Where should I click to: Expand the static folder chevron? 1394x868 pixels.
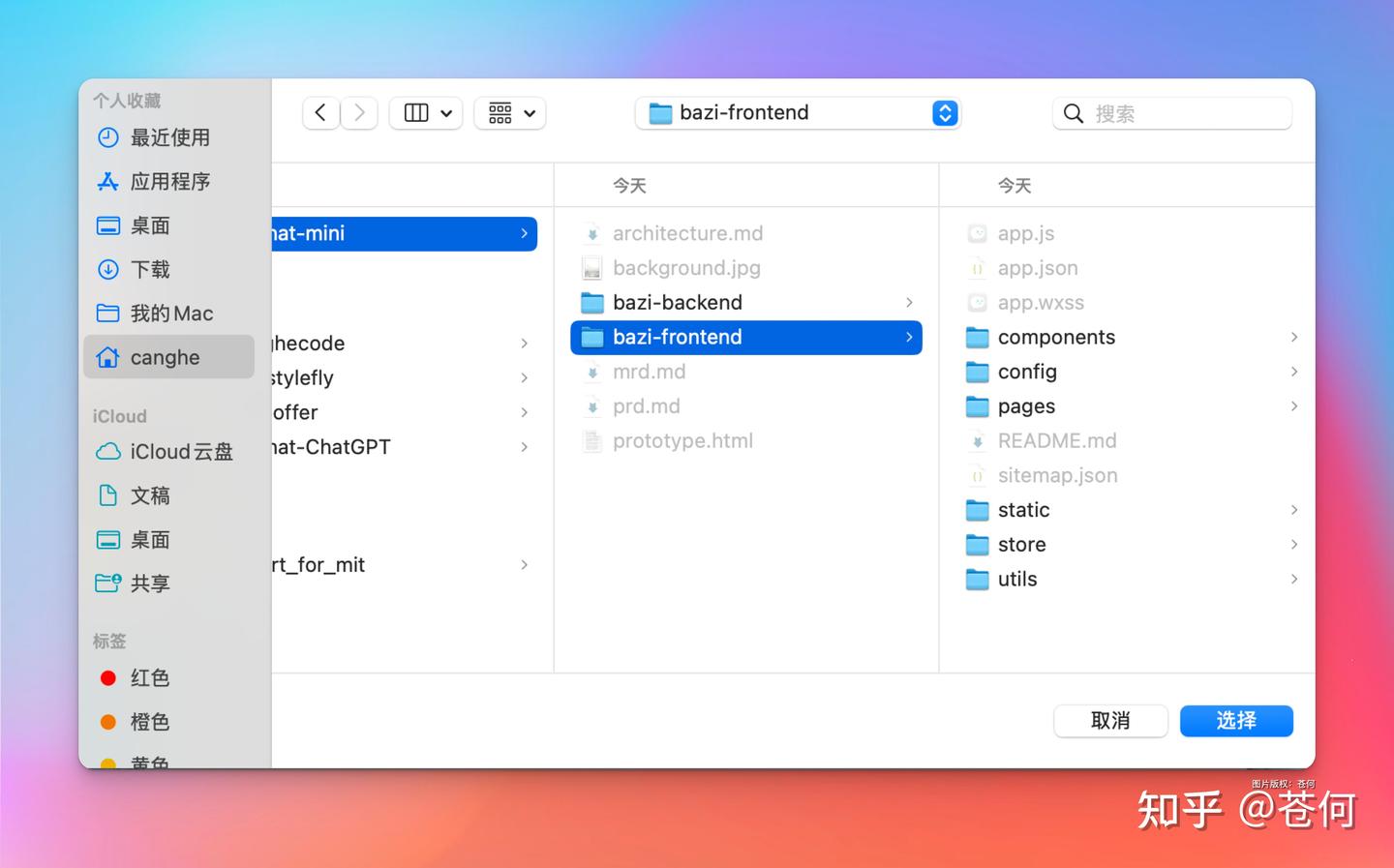coord(1294,510)
